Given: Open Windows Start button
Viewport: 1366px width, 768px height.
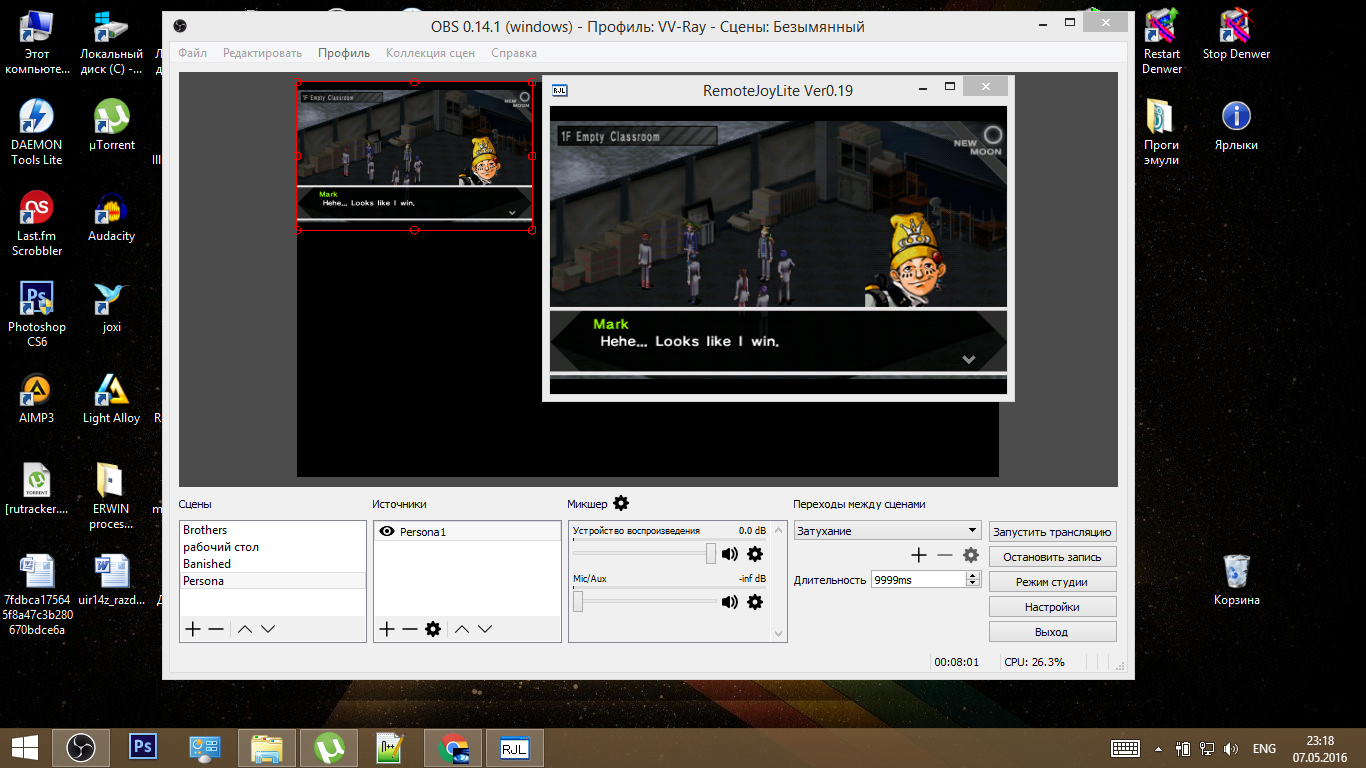Looking at the screenshot, I should (25, 747).
